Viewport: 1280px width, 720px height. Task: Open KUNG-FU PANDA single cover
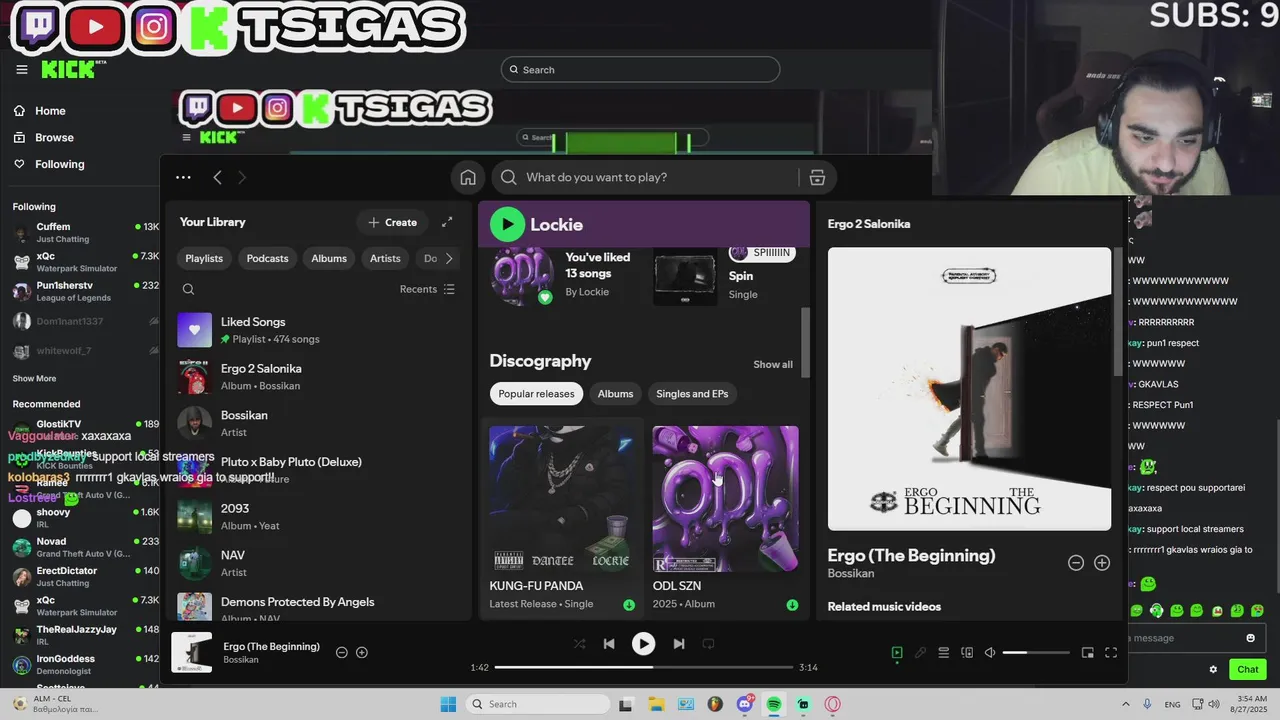[x=562, y=499]
